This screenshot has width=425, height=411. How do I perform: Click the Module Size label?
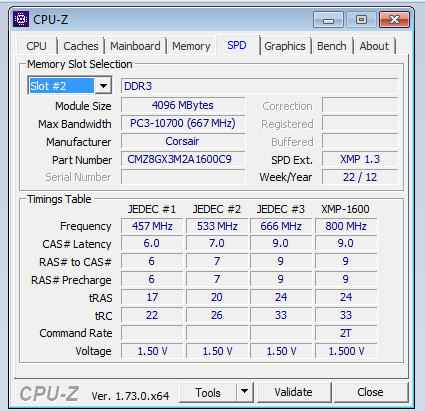tap(83, 106)
